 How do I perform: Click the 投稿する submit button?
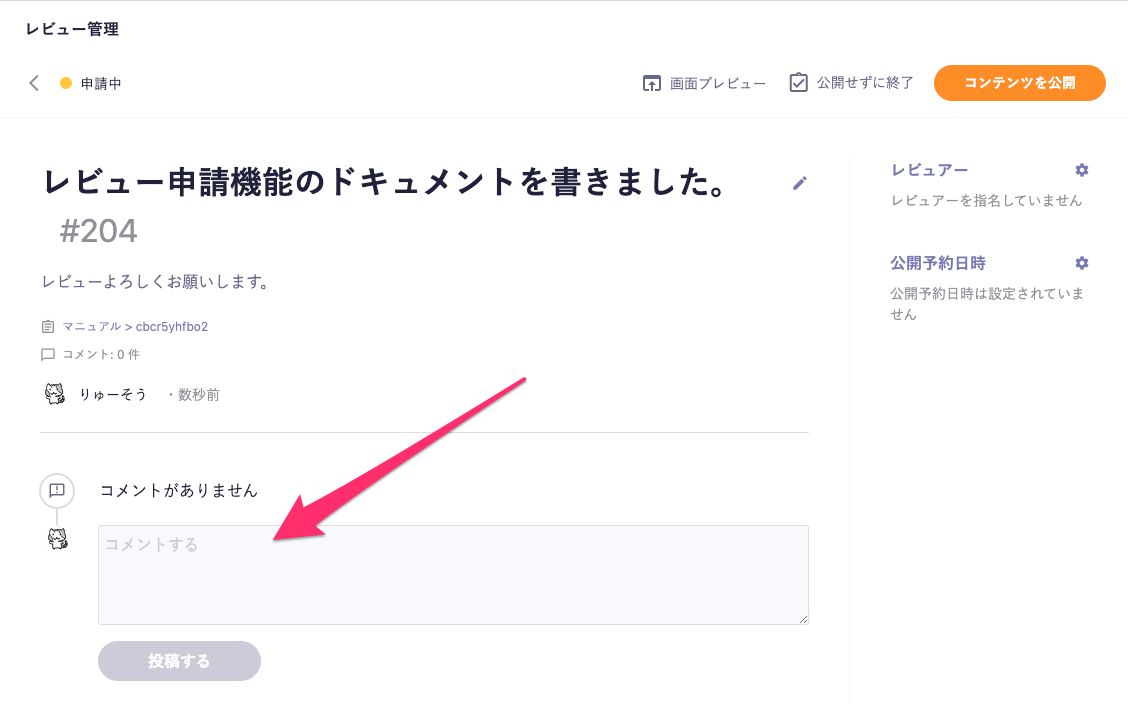point(179,660)
